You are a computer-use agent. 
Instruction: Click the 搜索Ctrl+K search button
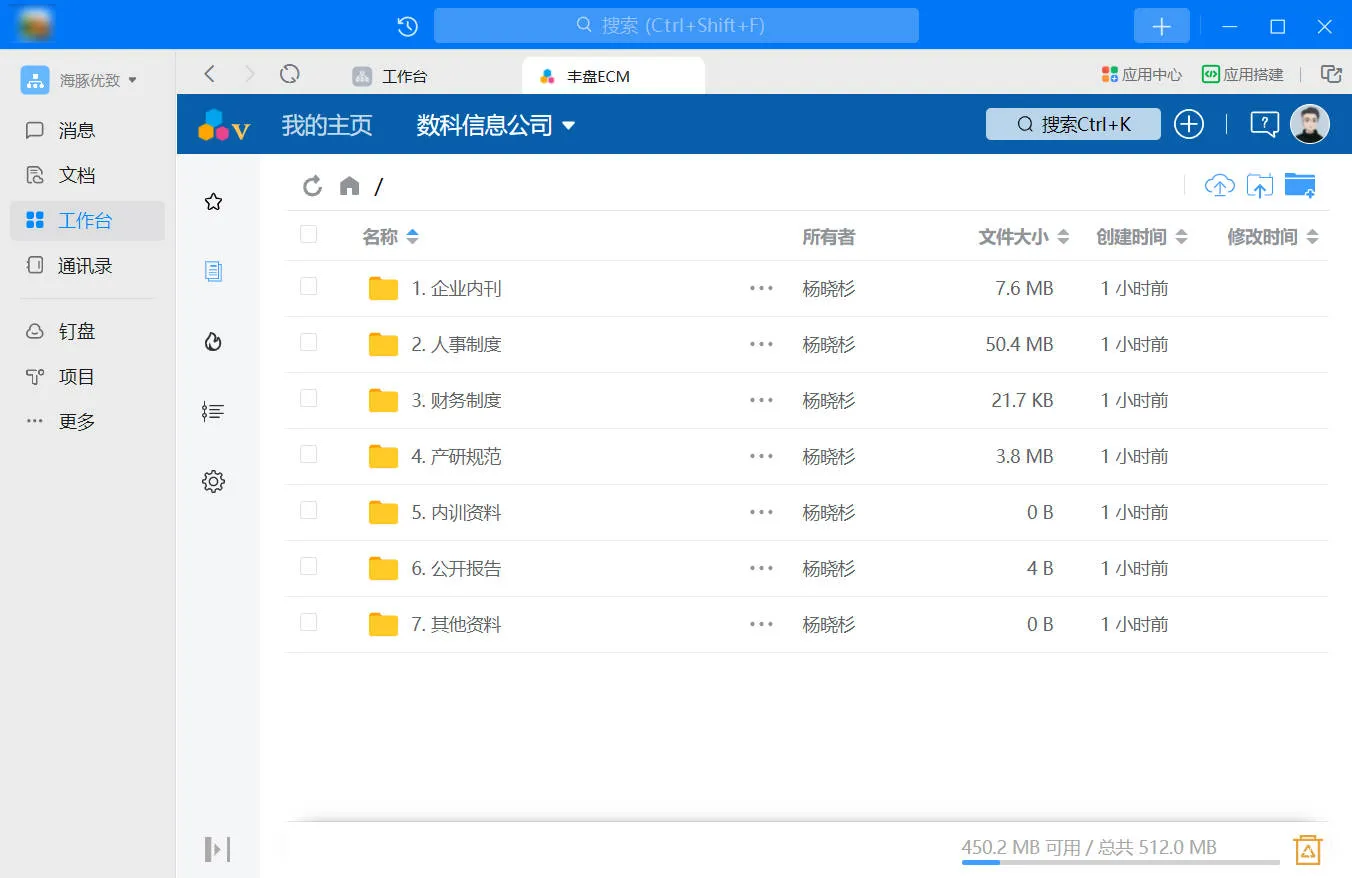tap(1073, 124)
